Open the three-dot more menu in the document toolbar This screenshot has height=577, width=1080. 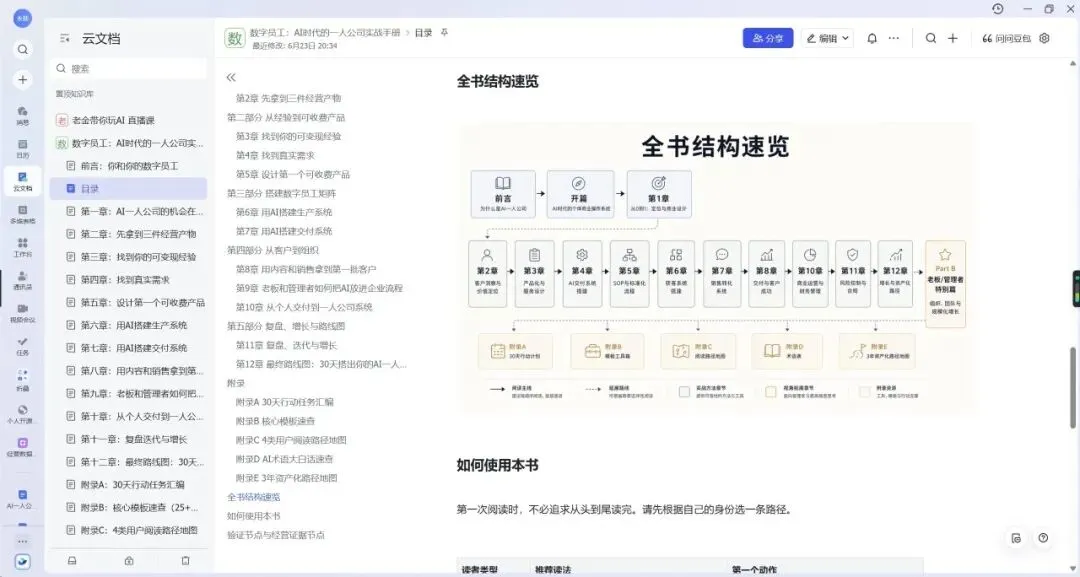[893, 39]
